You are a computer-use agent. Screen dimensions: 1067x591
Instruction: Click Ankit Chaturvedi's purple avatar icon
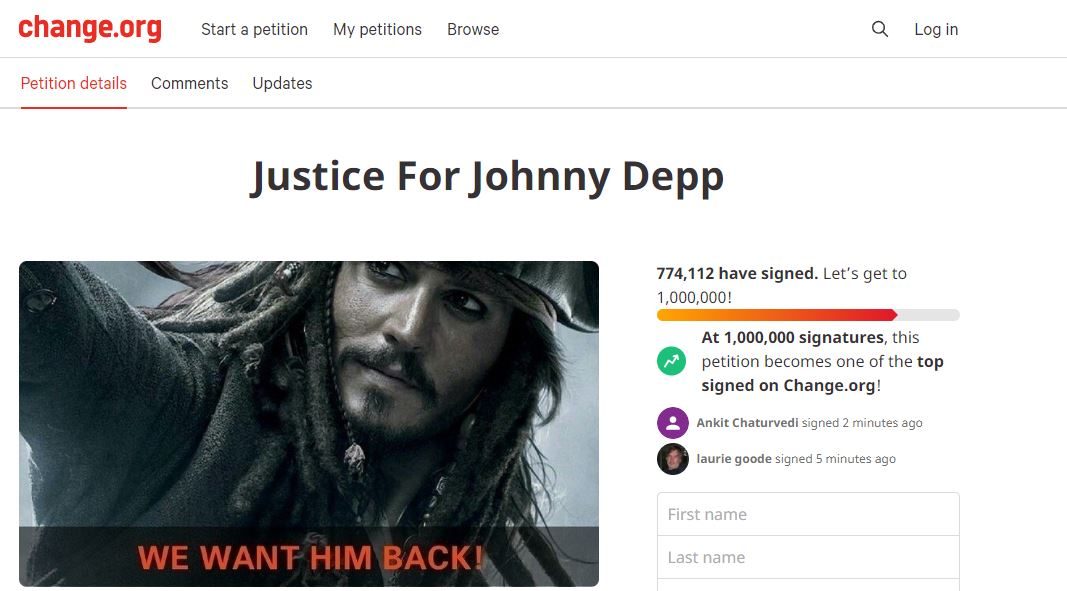click(672, 423)
